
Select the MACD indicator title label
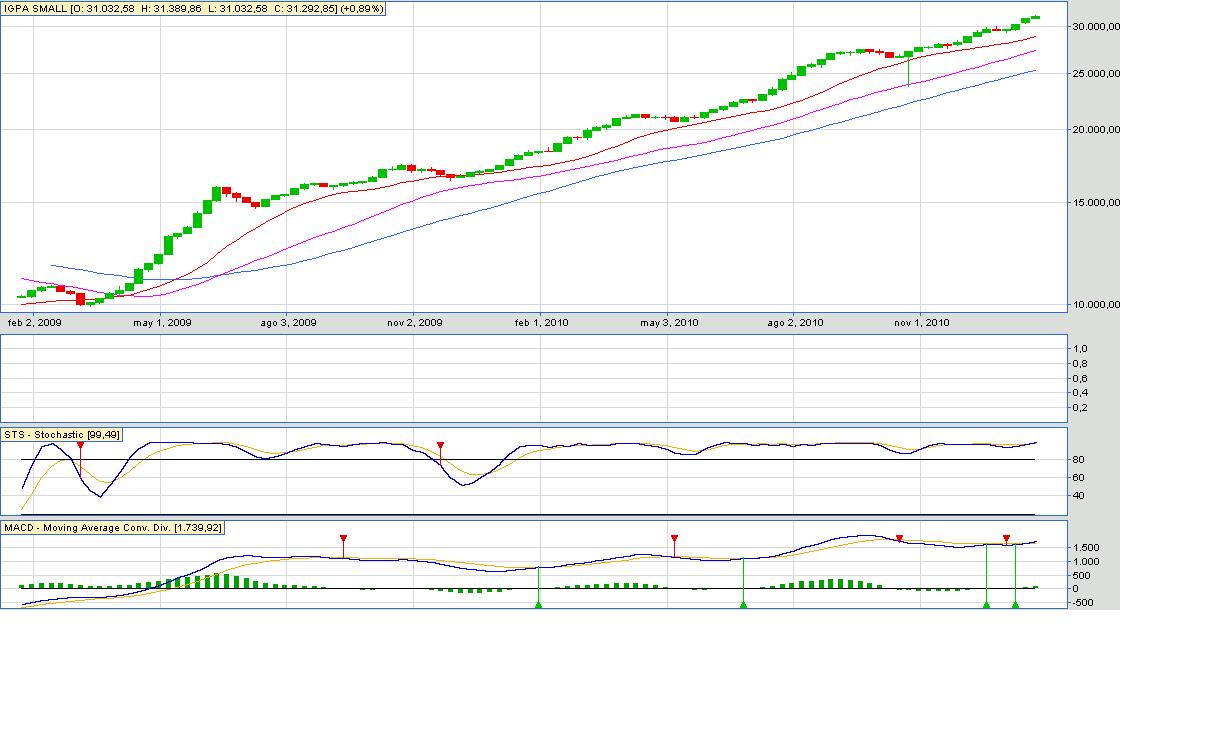[x=113, y=526]
